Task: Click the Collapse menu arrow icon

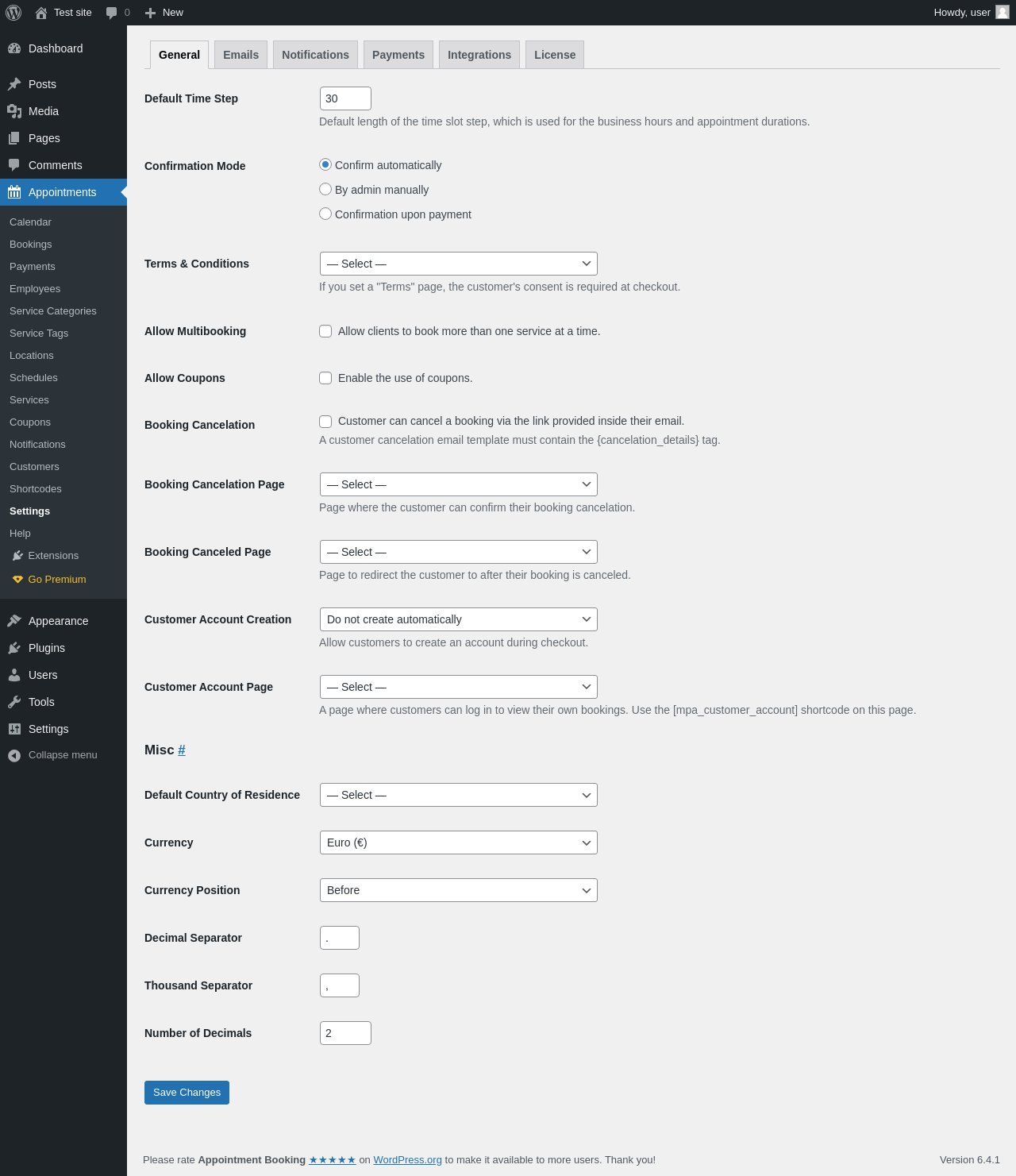Action: [14, 755]
